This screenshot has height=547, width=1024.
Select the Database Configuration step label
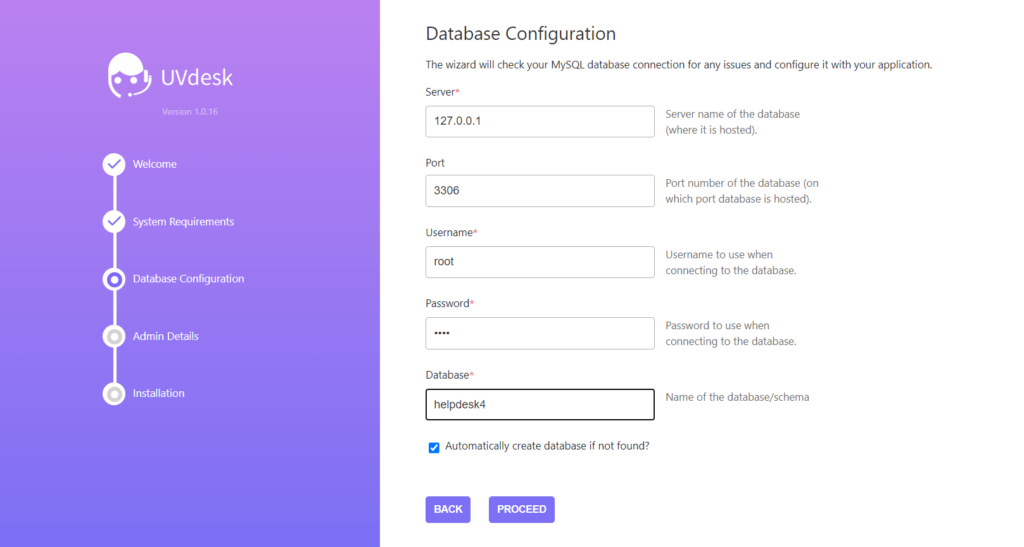[x=189, y=279]
